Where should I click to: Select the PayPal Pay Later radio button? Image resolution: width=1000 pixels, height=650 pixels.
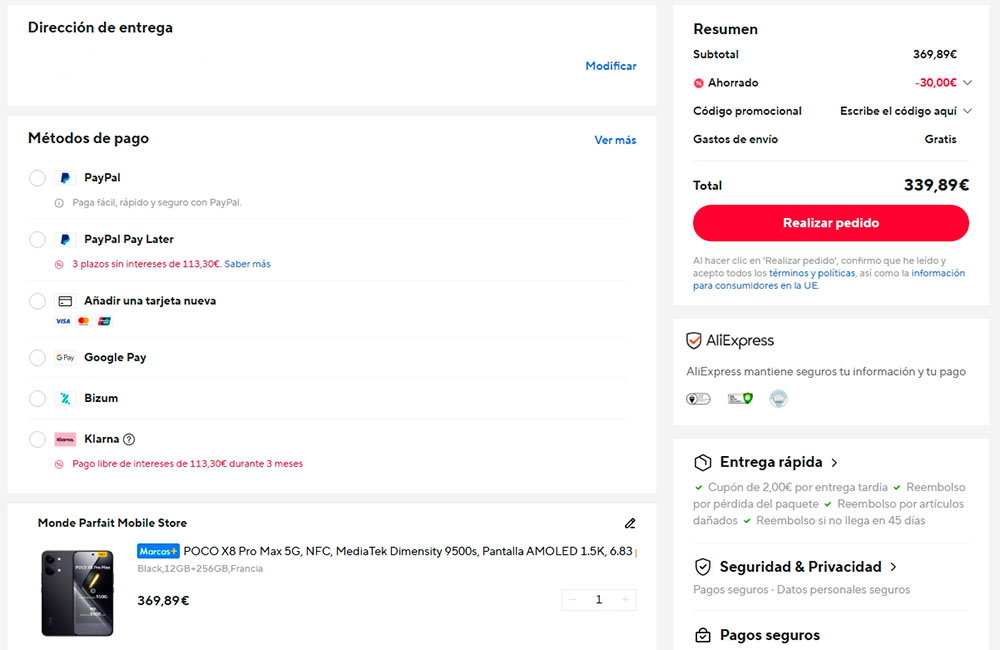pyautogui.click(x=37, y=240)
